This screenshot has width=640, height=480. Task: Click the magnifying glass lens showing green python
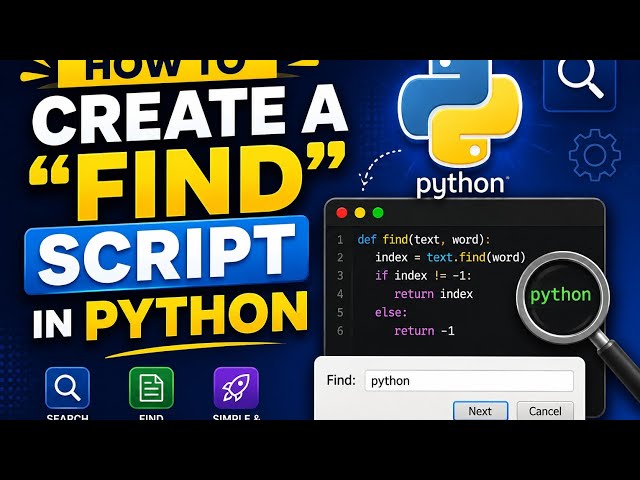tap(562, 296)
